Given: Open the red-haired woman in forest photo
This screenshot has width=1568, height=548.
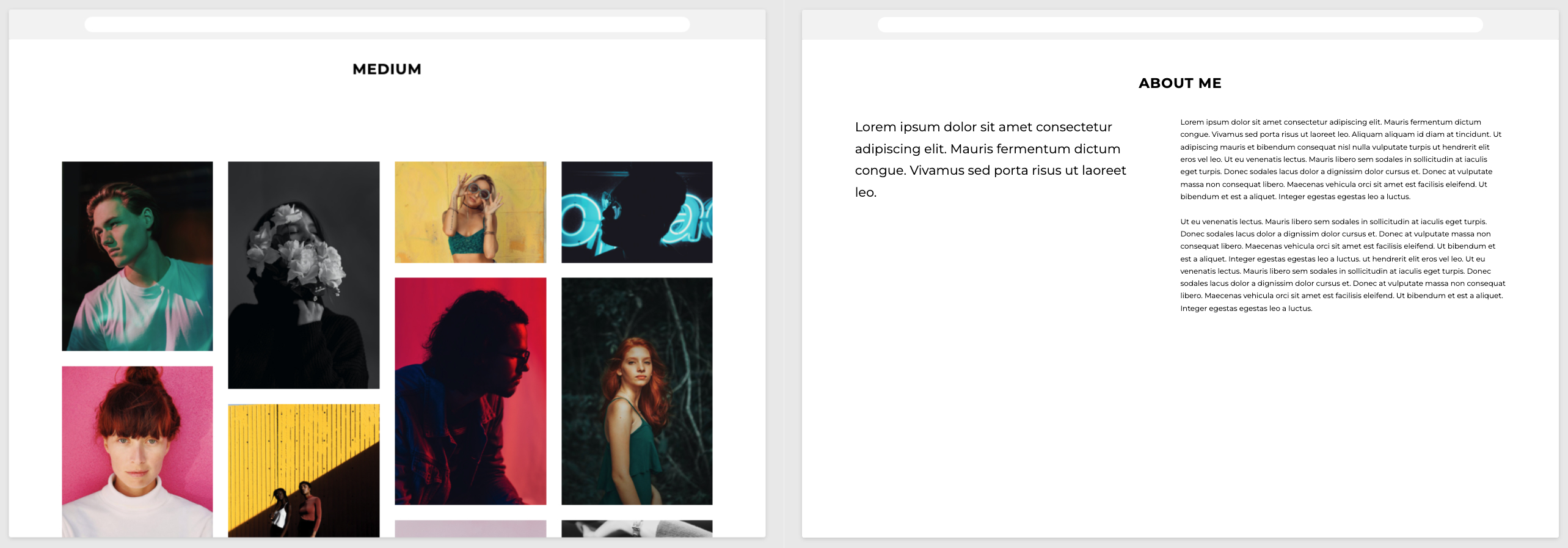Looking at the screenshot, I should click(636, 391).
